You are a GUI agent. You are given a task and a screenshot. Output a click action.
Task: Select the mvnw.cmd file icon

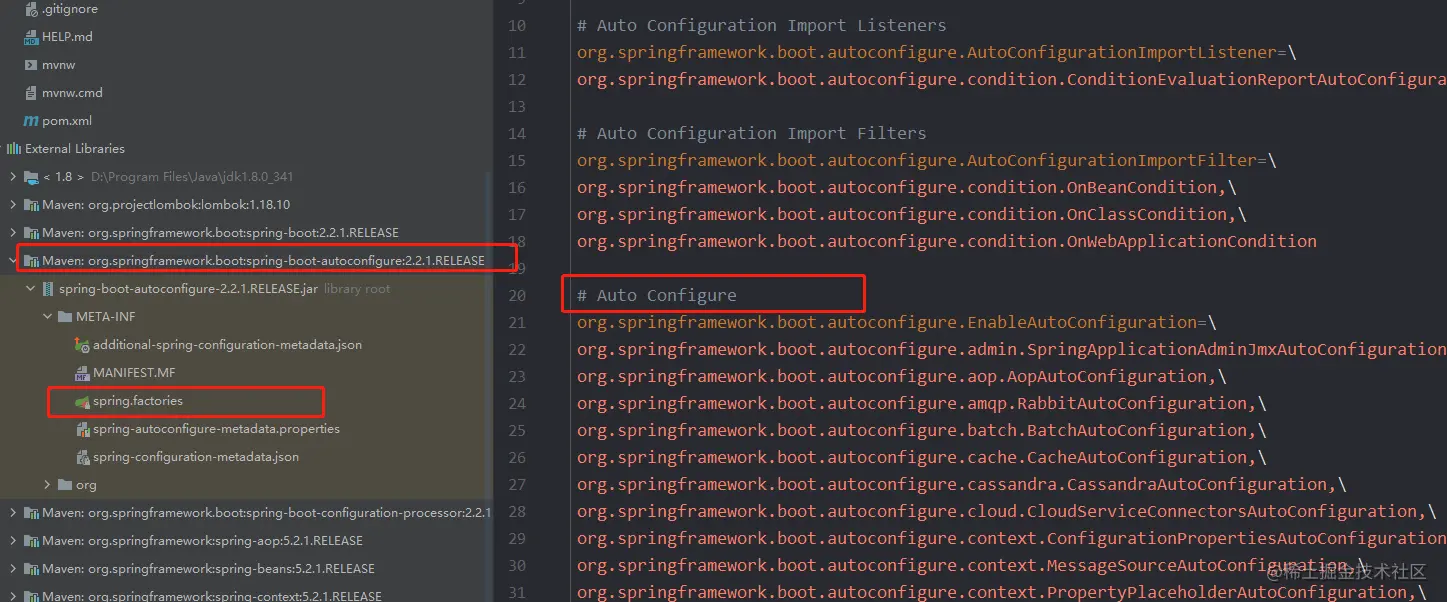point(31,93)
